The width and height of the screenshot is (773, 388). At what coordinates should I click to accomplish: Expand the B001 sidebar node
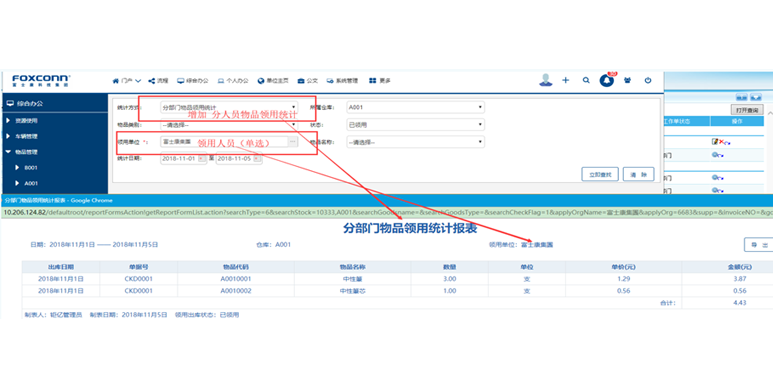[27, 168]
